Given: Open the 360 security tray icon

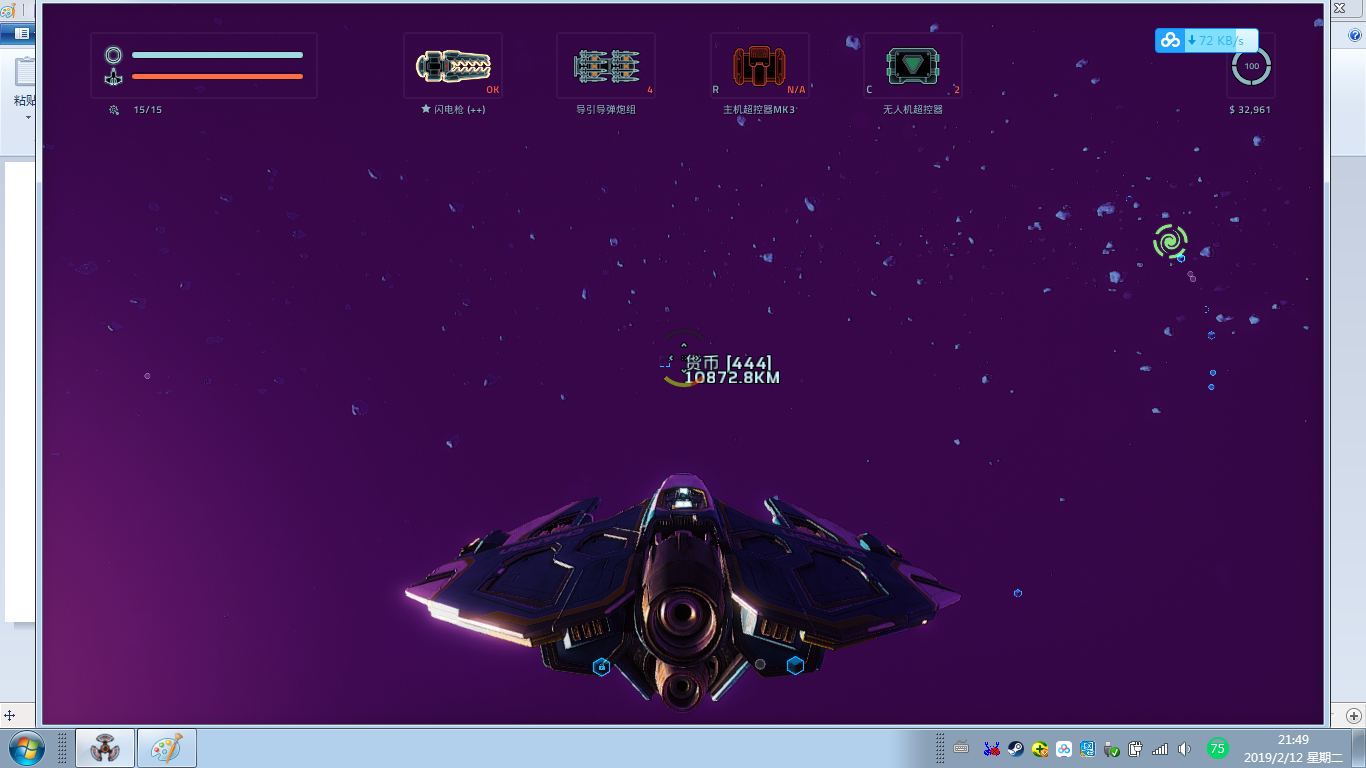Looking at the screenshot, I should tap(1040, 748).
